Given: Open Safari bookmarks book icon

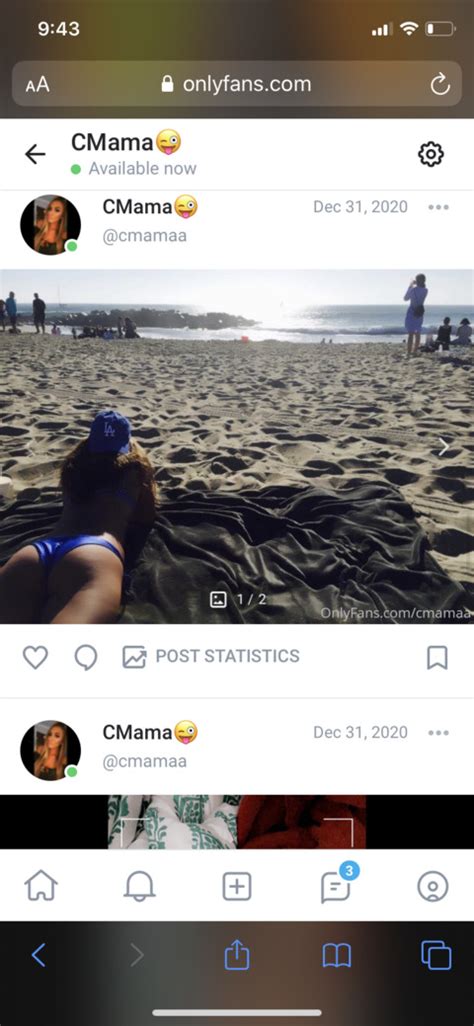Looking at the screenshot, I should [x=337, y=955].
